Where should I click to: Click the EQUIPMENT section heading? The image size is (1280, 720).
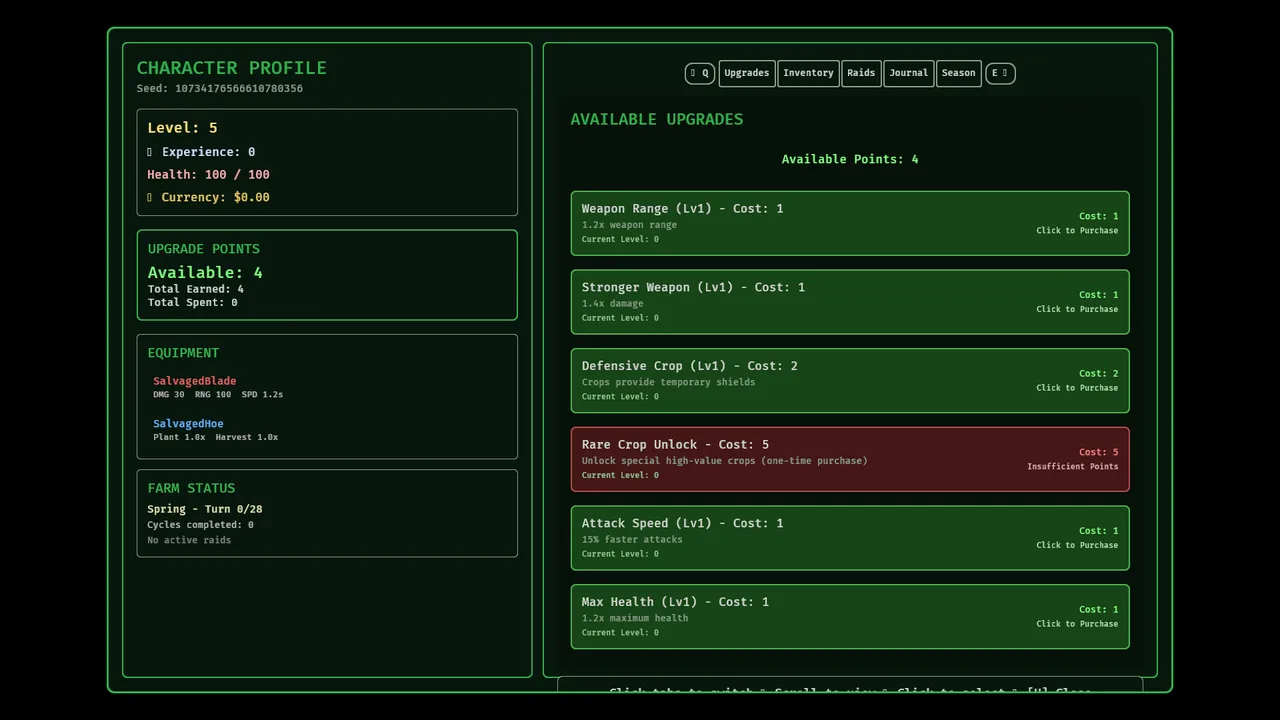click(x=183, y=353)
